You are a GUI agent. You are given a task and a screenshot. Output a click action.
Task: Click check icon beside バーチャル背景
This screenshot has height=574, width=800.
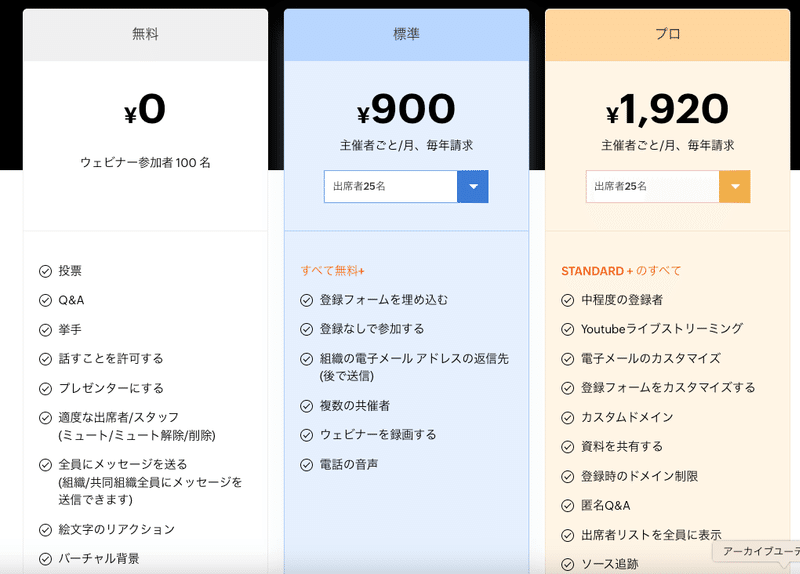(x=45, y=559)
